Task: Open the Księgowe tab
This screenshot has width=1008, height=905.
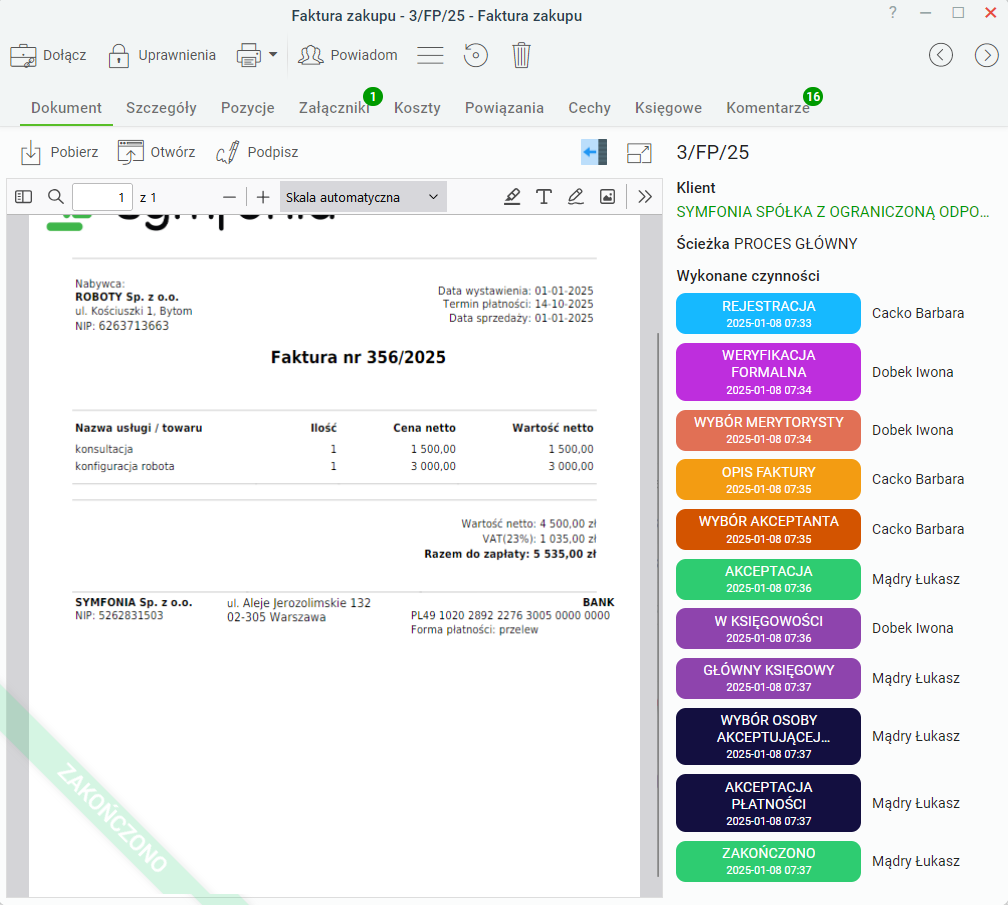Action: [669, 108]
